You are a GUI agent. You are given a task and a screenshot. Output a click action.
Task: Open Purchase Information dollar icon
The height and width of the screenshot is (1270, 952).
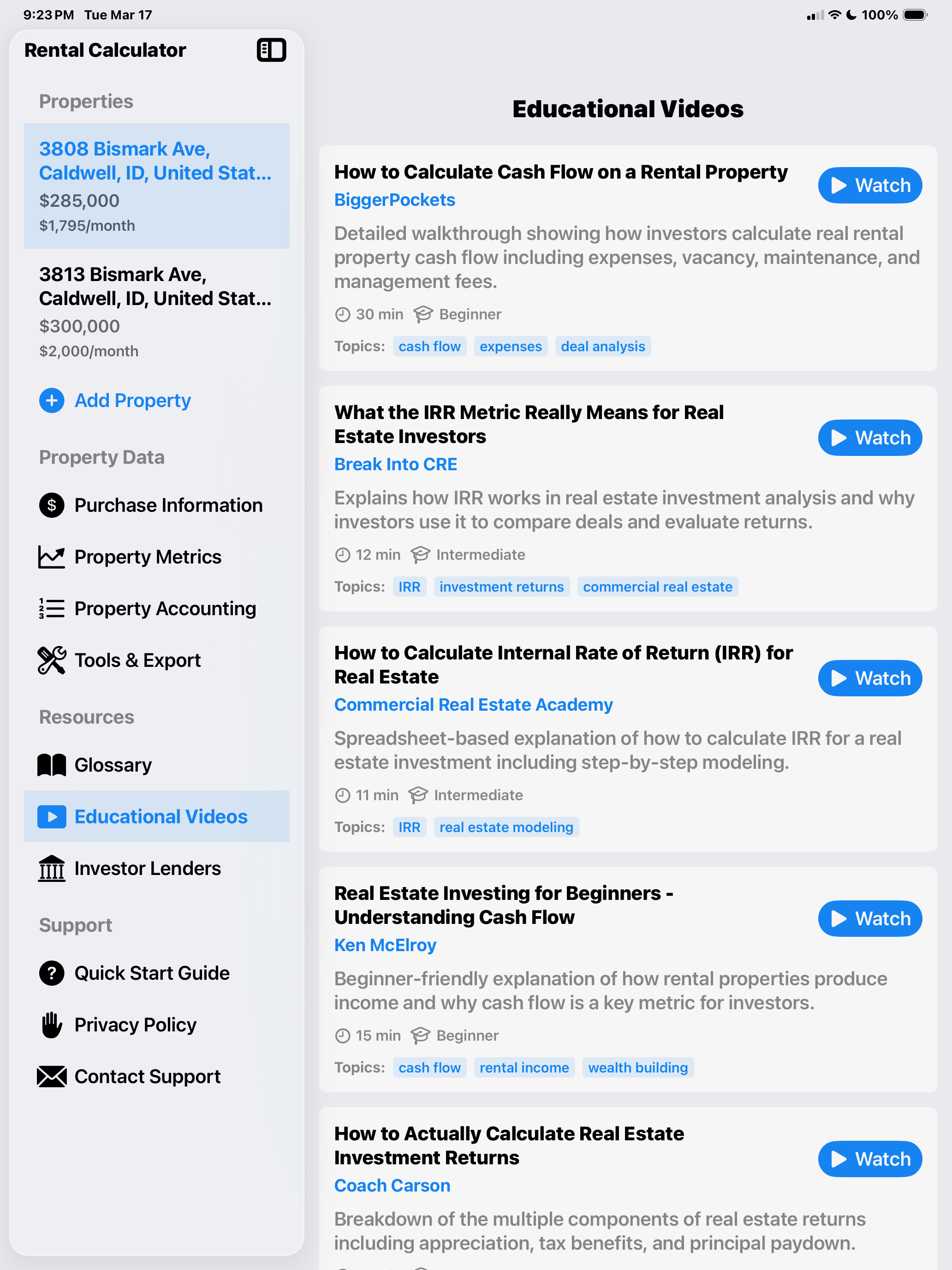click(x=52, y=505)
